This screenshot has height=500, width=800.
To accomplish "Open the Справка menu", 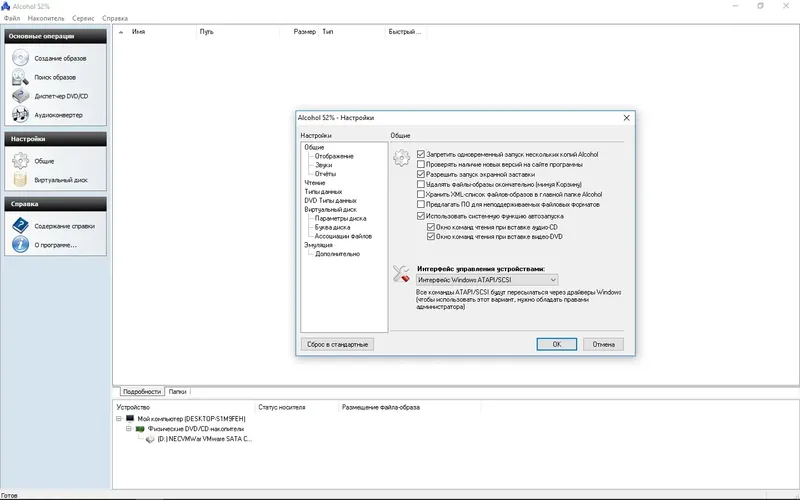I will (115, 18).
